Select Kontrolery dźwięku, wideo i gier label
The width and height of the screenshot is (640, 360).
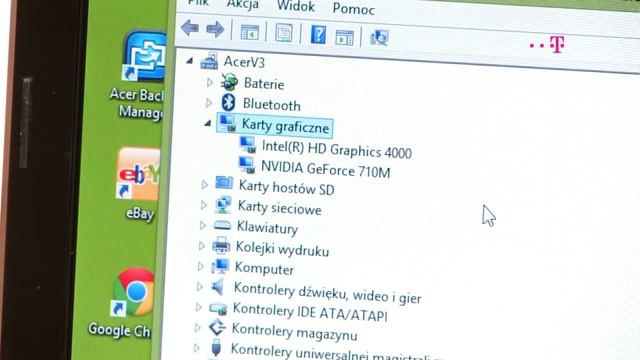327,294
